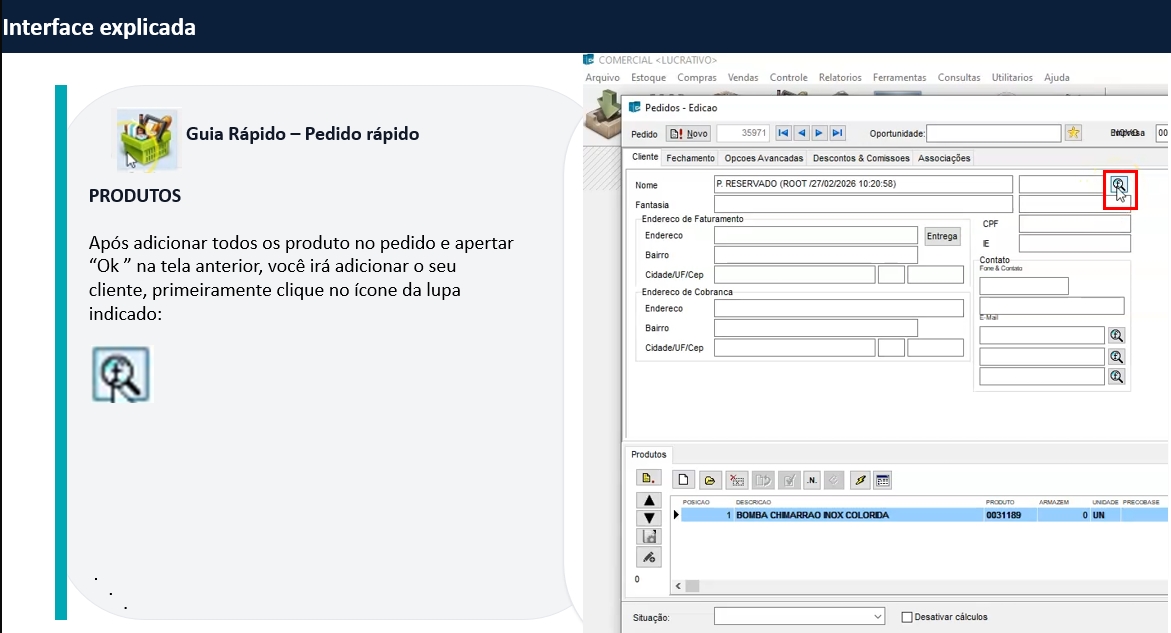Go to the first order record
Viewport: 1171px width, 633px height.
click(783, 133)
